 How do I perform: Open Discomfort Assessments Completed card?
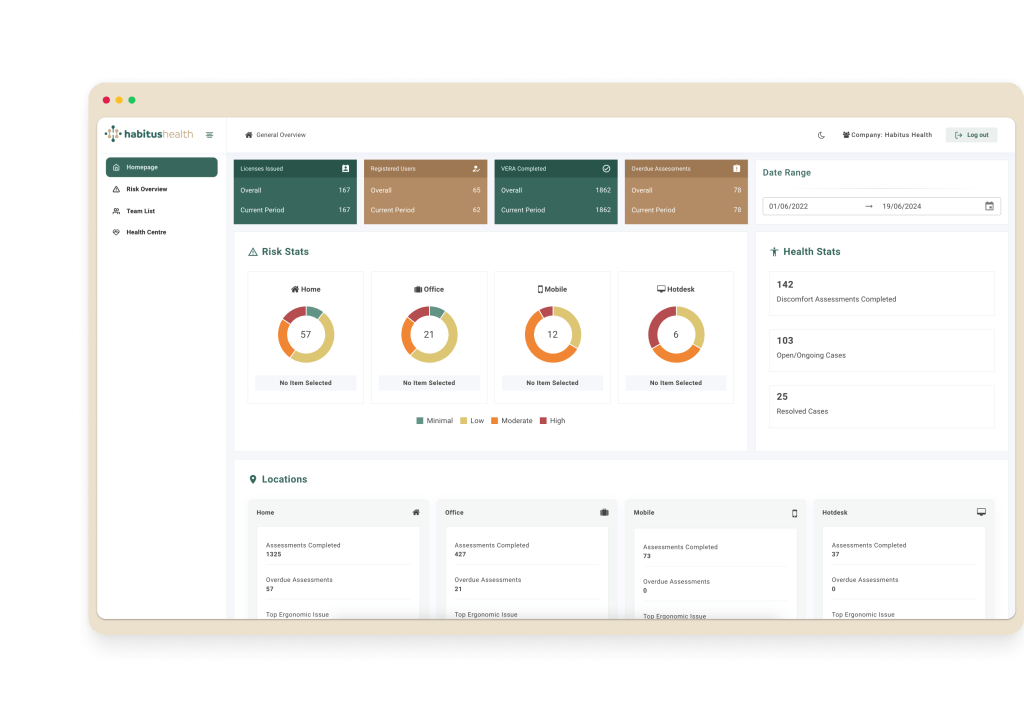(882, 293)
